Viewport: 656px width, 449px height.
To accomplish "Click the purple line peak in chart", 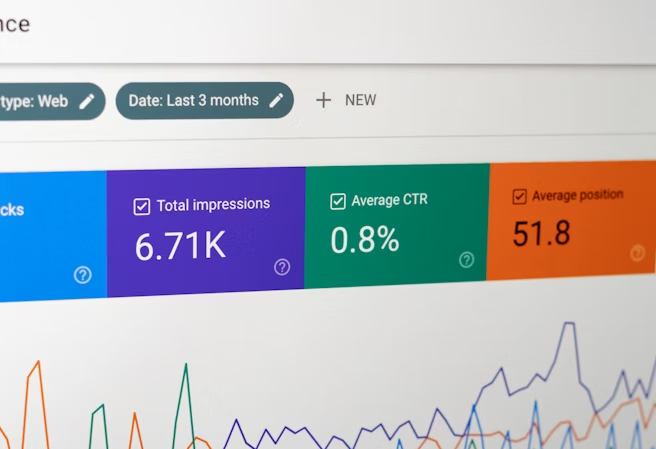I will (x=568, y=325).
